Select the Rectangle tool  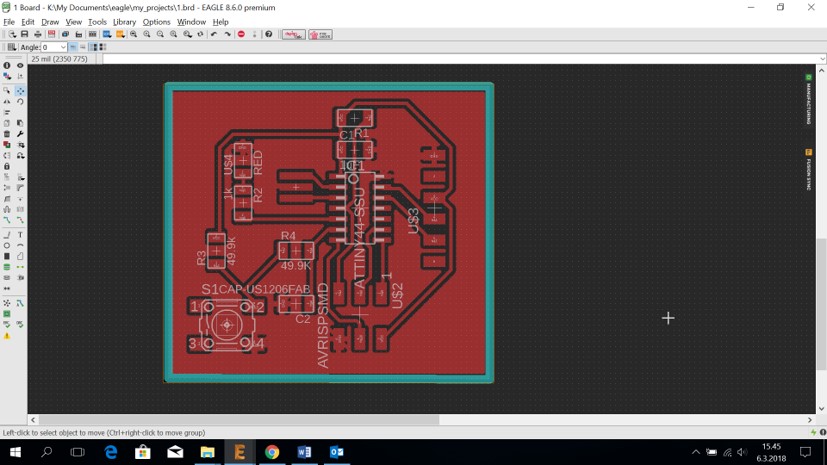pos(7,256)
